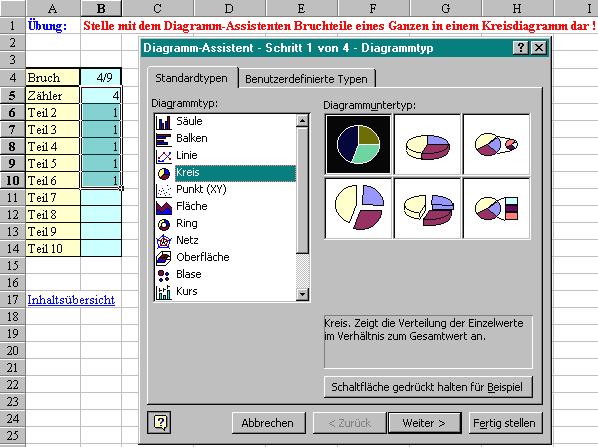Screen dimensions: 598x447
Task: Click the chart type list scrollbar thumb
Action: point(302,190)
